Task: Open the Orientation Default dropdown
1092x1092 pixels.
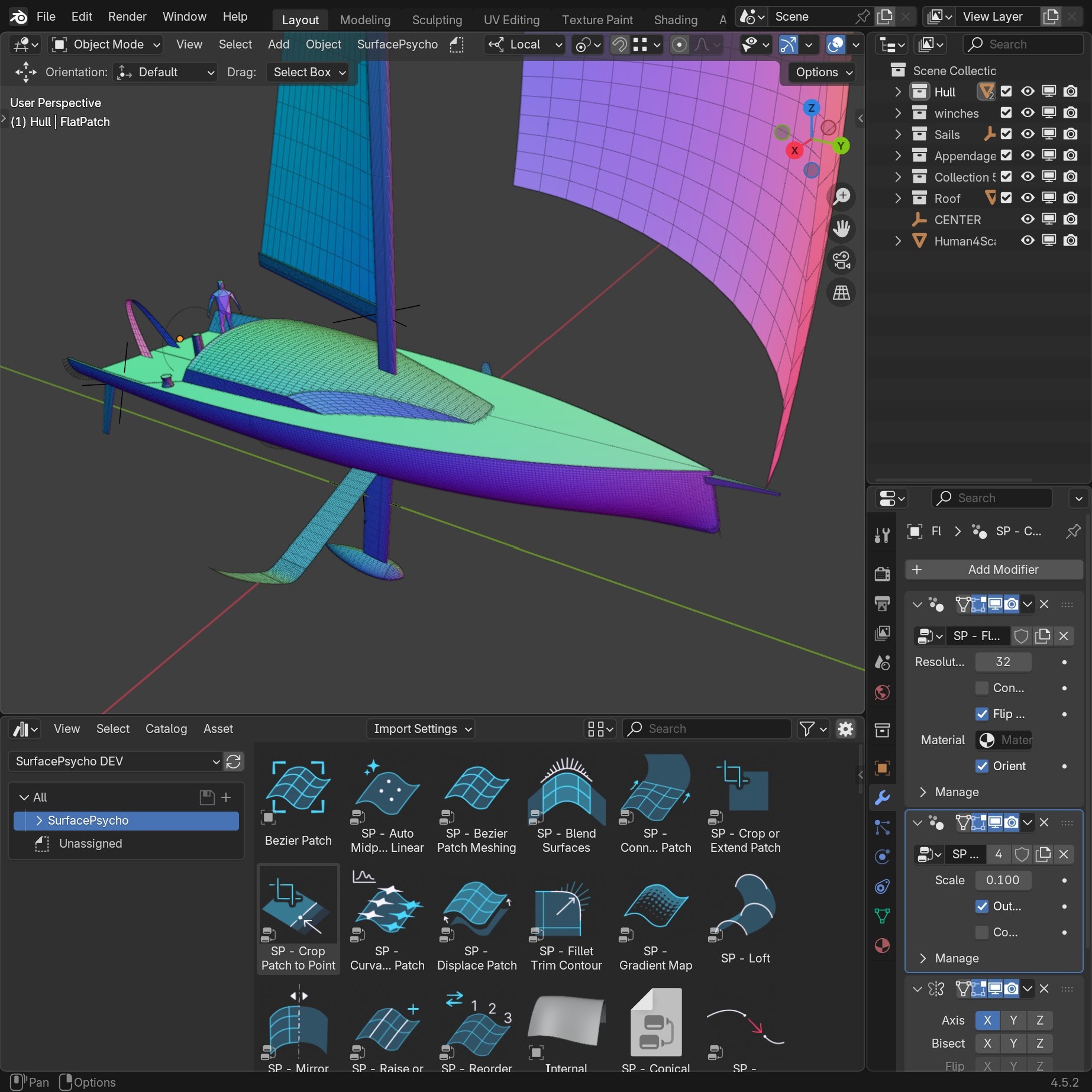Action: (x=165, y=72)
